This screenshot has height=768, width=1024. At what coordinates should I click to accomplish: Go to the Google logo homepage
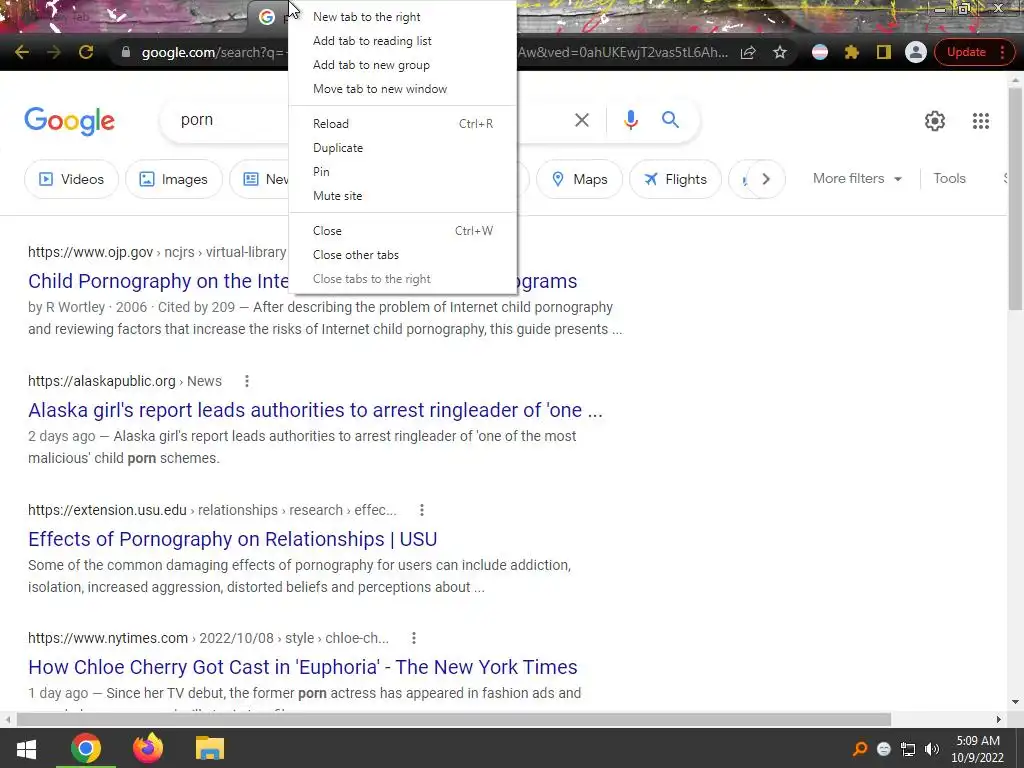tap(69, 121)
